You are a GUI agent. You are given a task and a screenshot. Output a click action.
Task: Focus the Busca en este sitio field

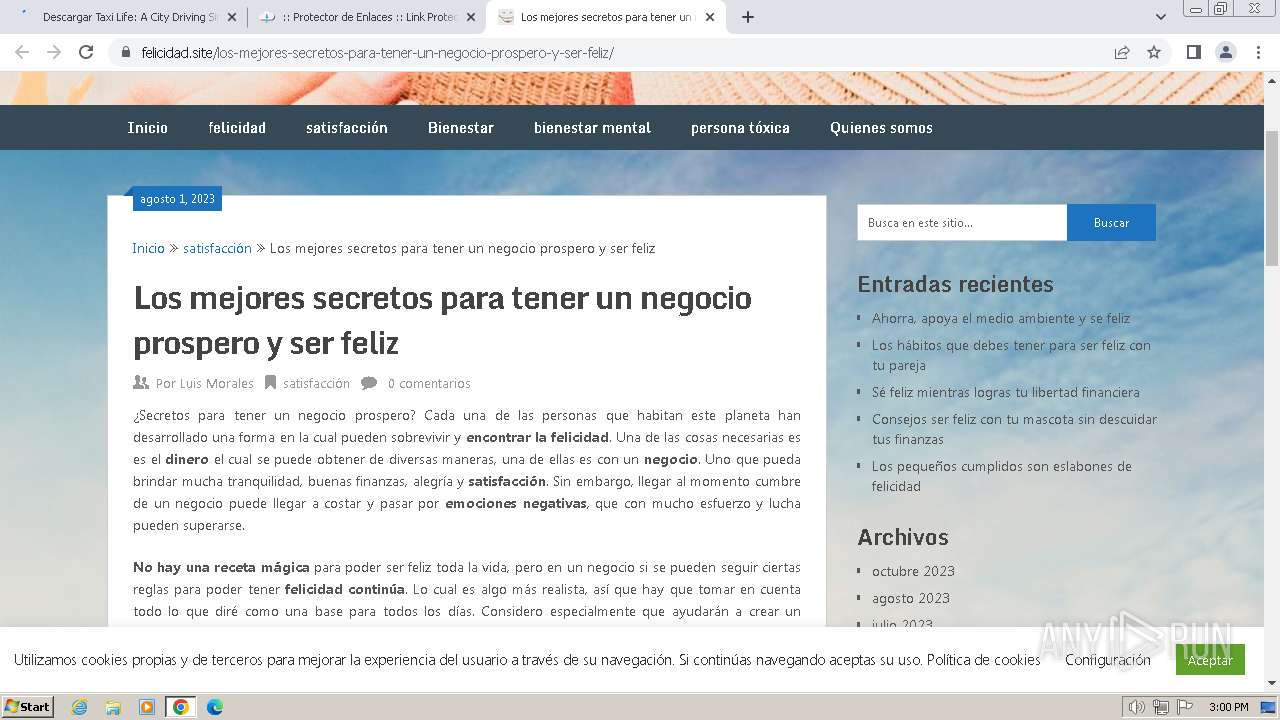[x=962, y=223]
